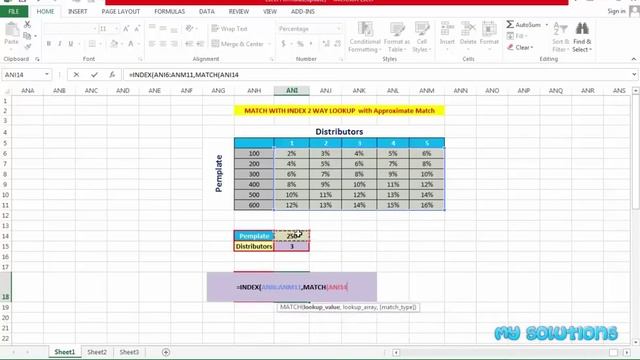Image resolution: width=640 pixels, height=360 pixels.
Task: Open the Percentage number format dropdown
Action: (x=338, y=29)
